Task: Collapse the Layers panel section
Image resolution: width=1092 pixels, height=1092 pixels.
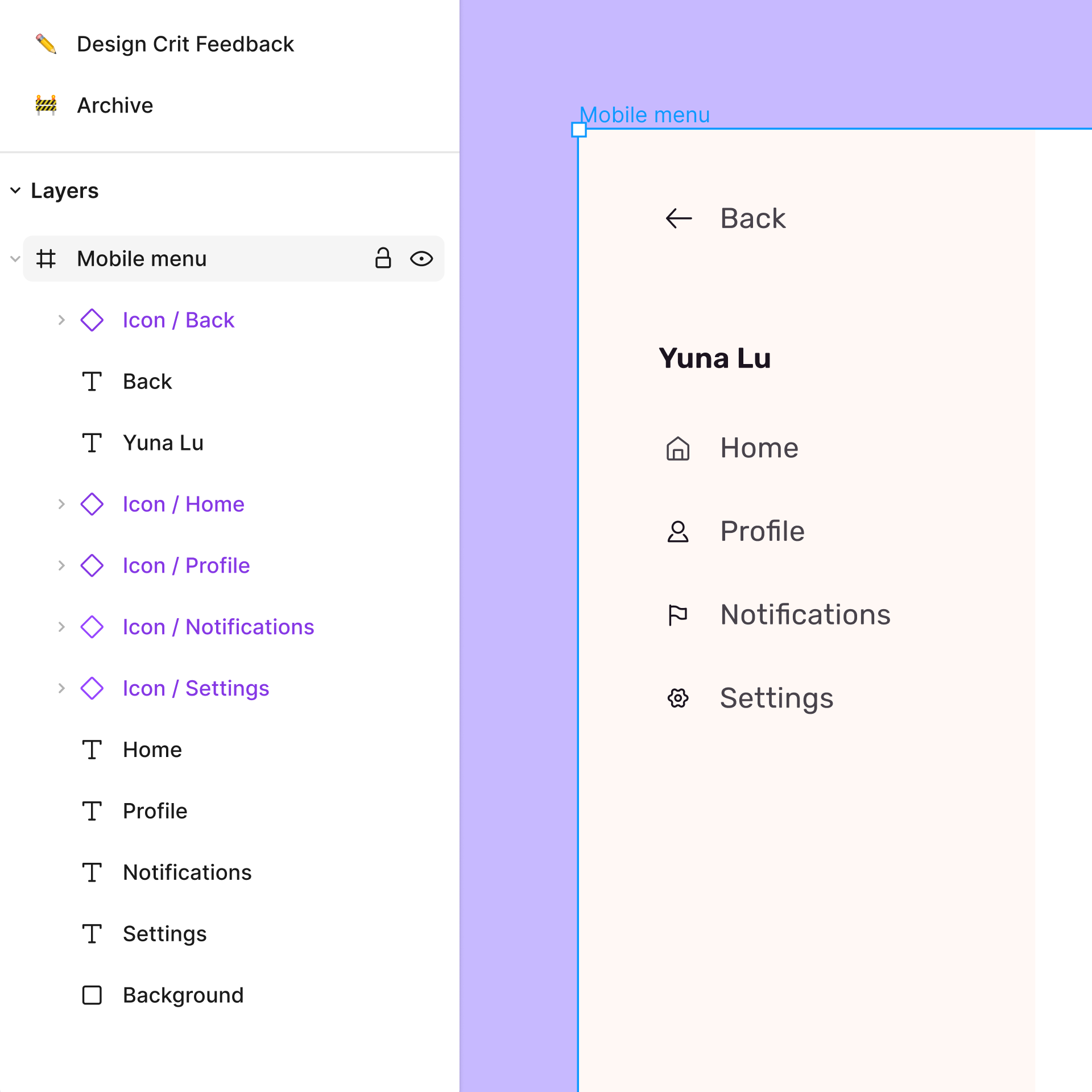Action: [x=16, y=191]
